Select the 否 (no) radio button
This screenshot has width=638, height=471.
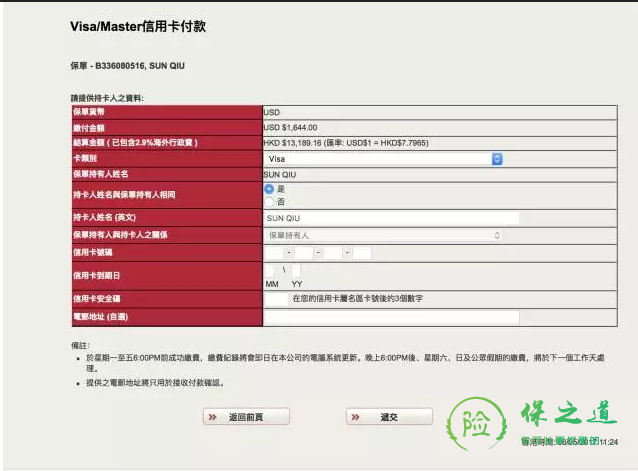point(269,202)
